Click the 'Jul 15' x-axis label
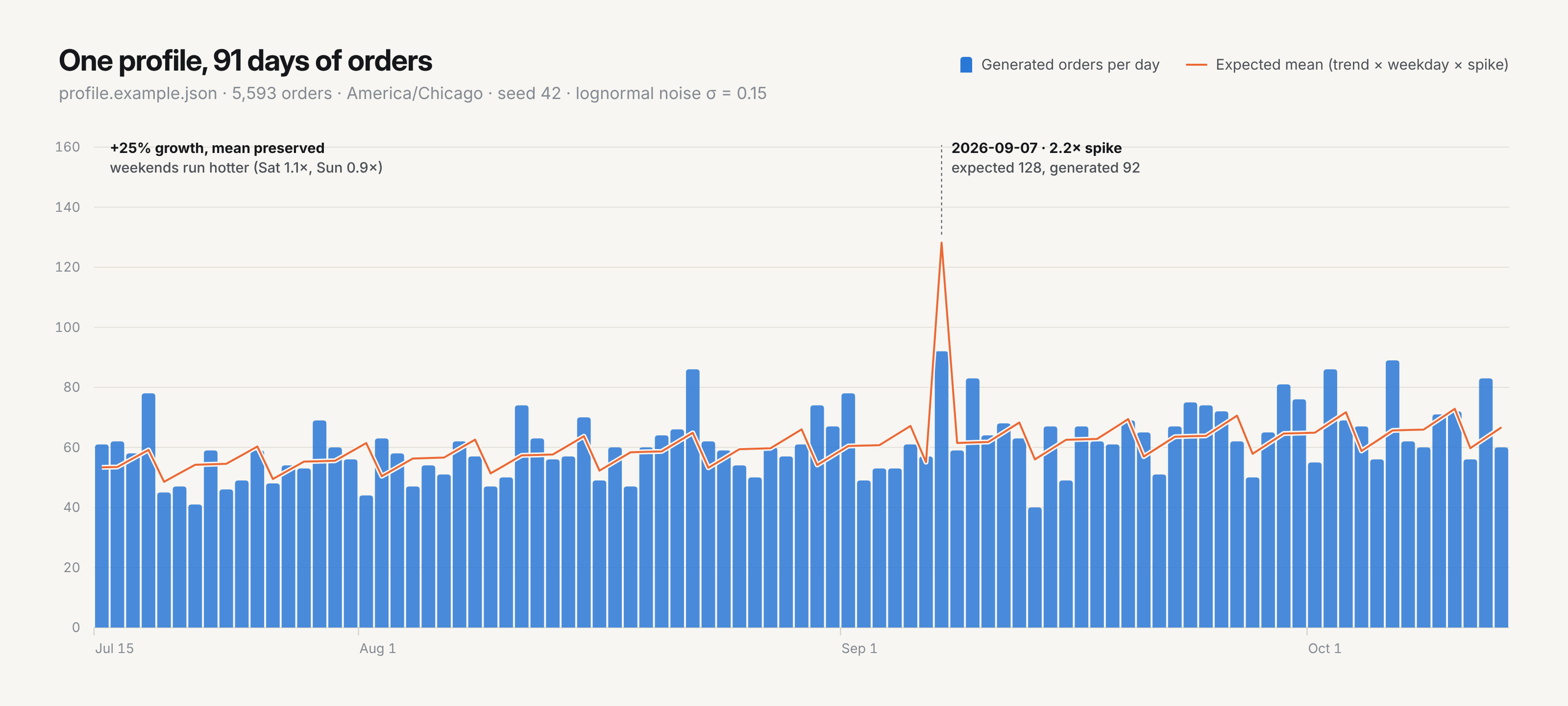 click(x=115, y=648)
